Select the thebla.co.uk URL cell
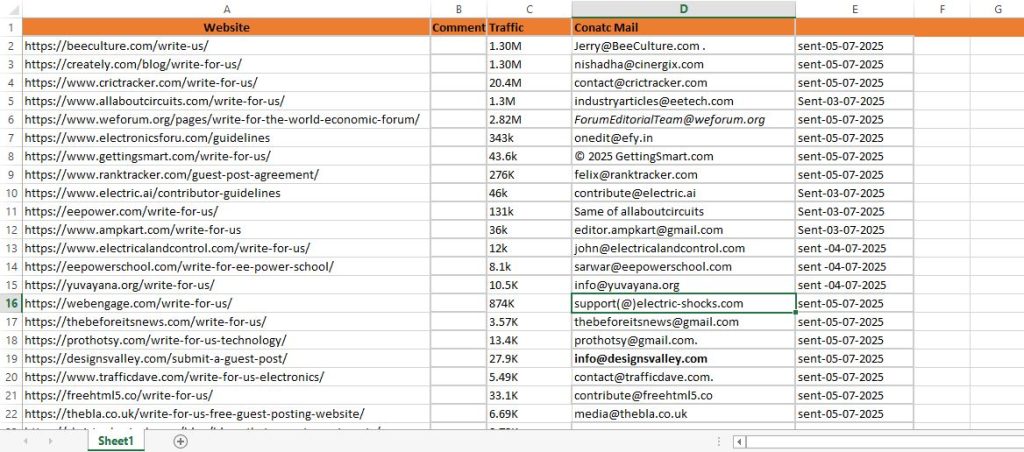The height and width of the screenshot is (452, 1024). (227, 413)
